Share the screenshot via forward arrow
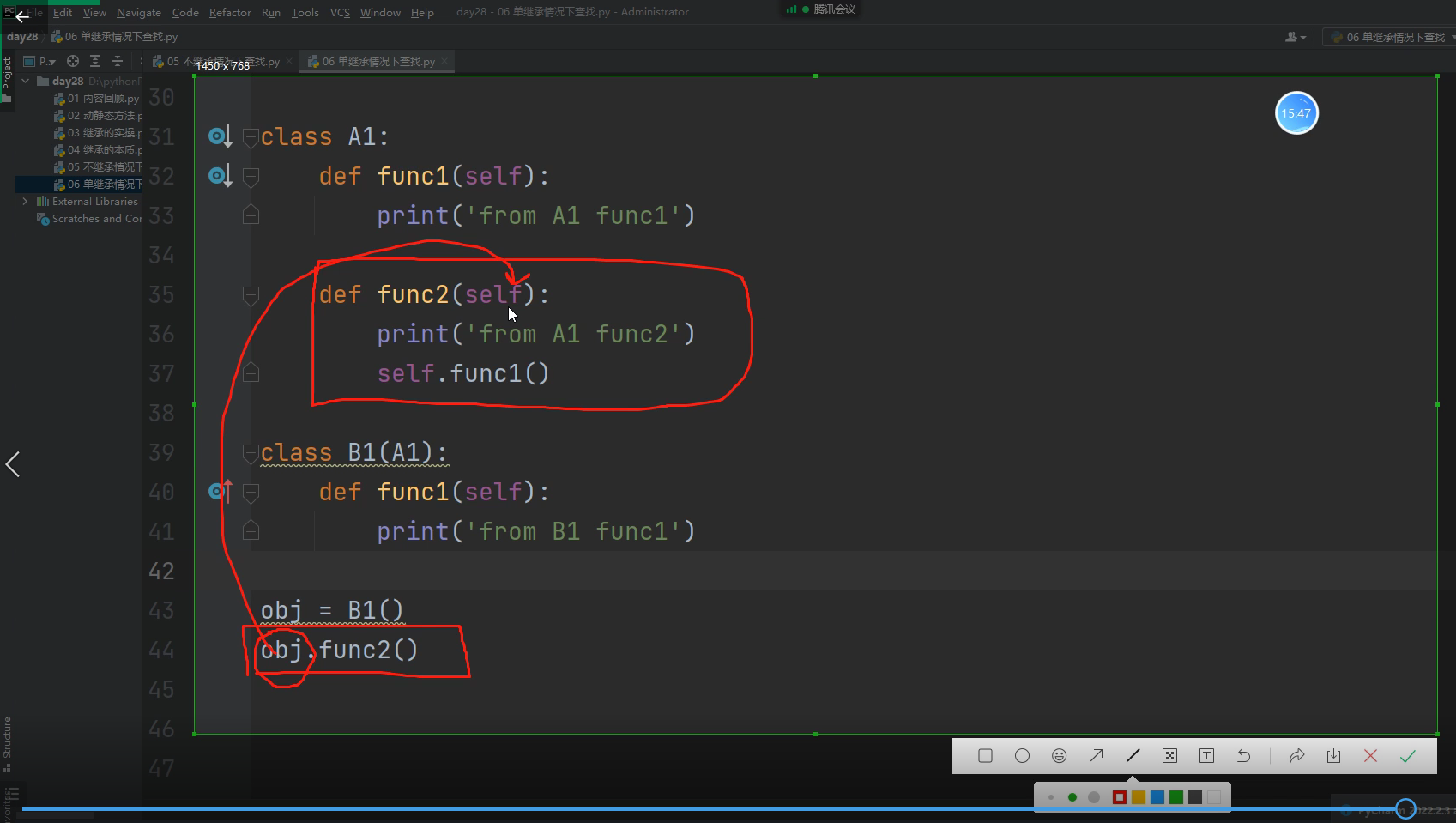The height and width of the screenshot is (823, 1456). click(1296, 756)
